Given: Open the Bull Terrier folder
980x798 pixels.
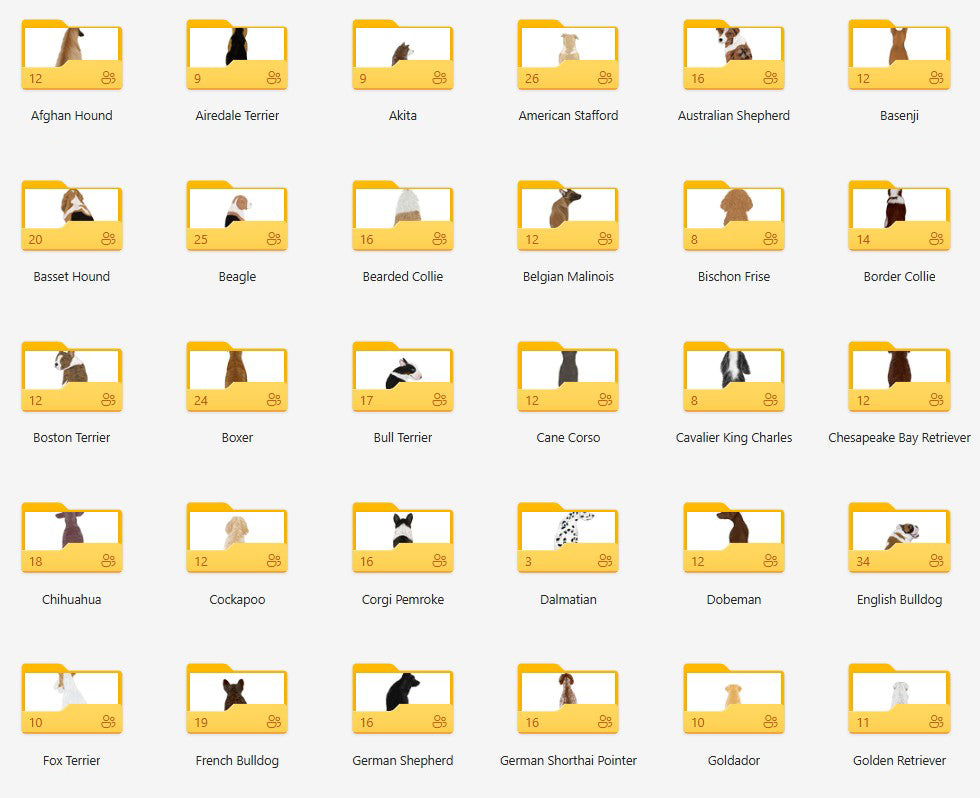Looking at the screenshot, I should (402, 378).
